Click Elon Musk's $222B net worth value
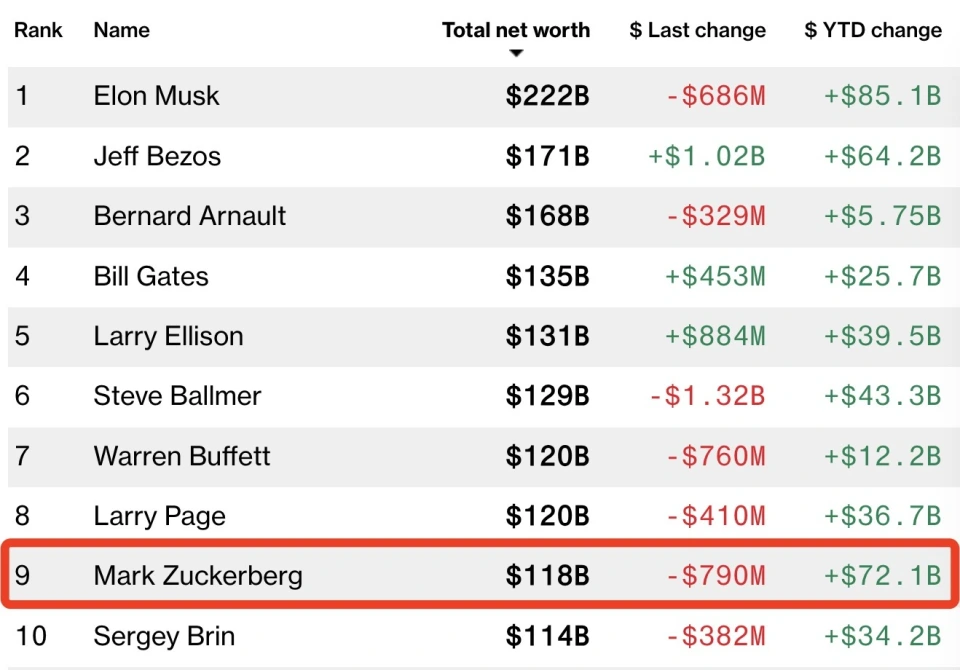The height and width of the screenshot is (670, 960). pos(547,96)
